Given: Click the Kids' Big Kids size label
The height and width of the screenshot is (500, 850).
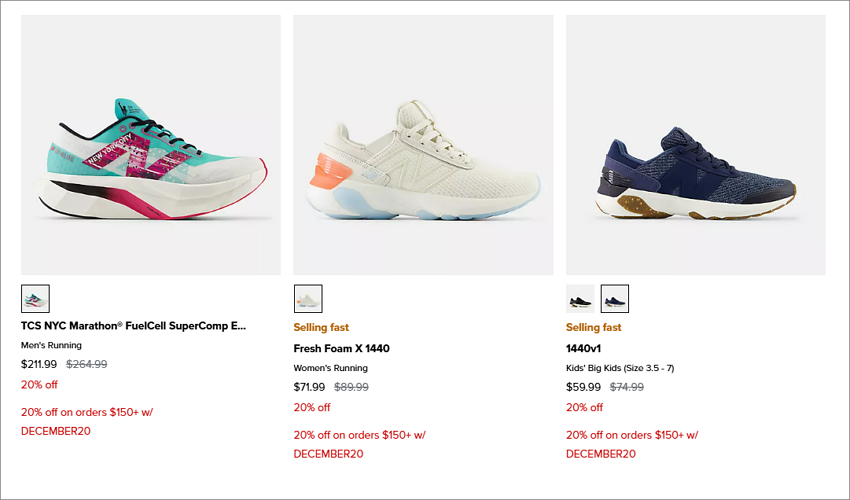Looking at the screenshot, I should tap(620, 368).
